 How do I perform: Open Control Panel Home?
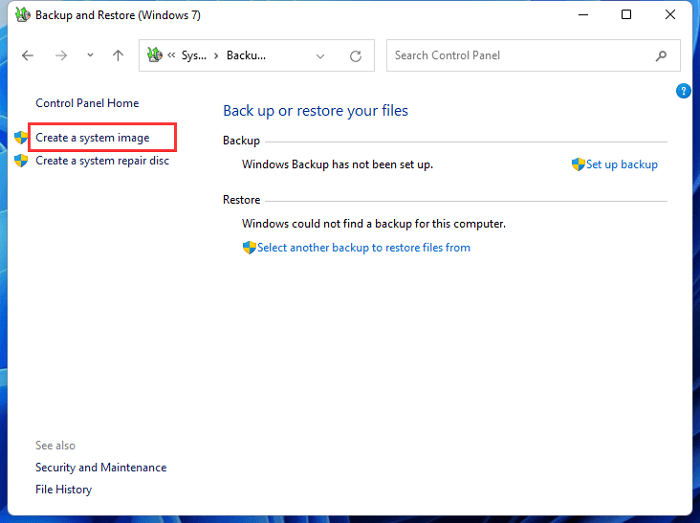87,103
